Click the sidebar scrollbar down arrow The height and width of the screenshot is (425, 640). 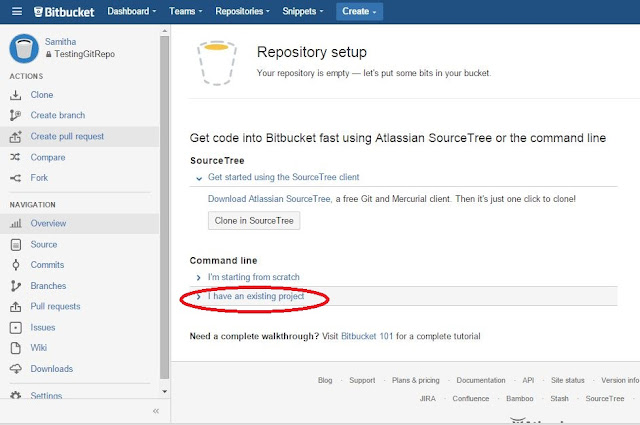164,392
